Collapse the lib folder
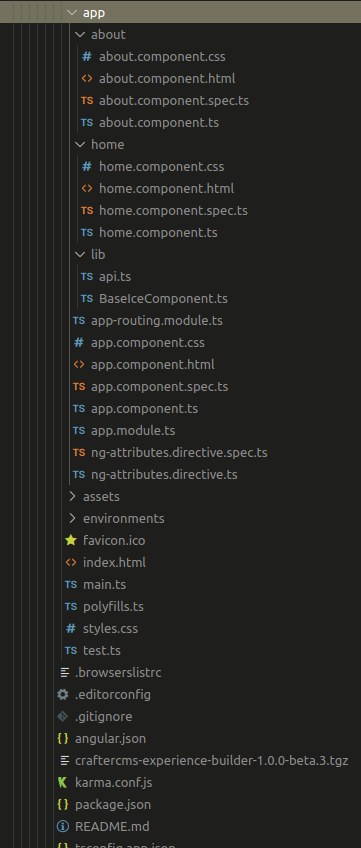This screenshot has height=848, width=361. (x=79, y=254)
